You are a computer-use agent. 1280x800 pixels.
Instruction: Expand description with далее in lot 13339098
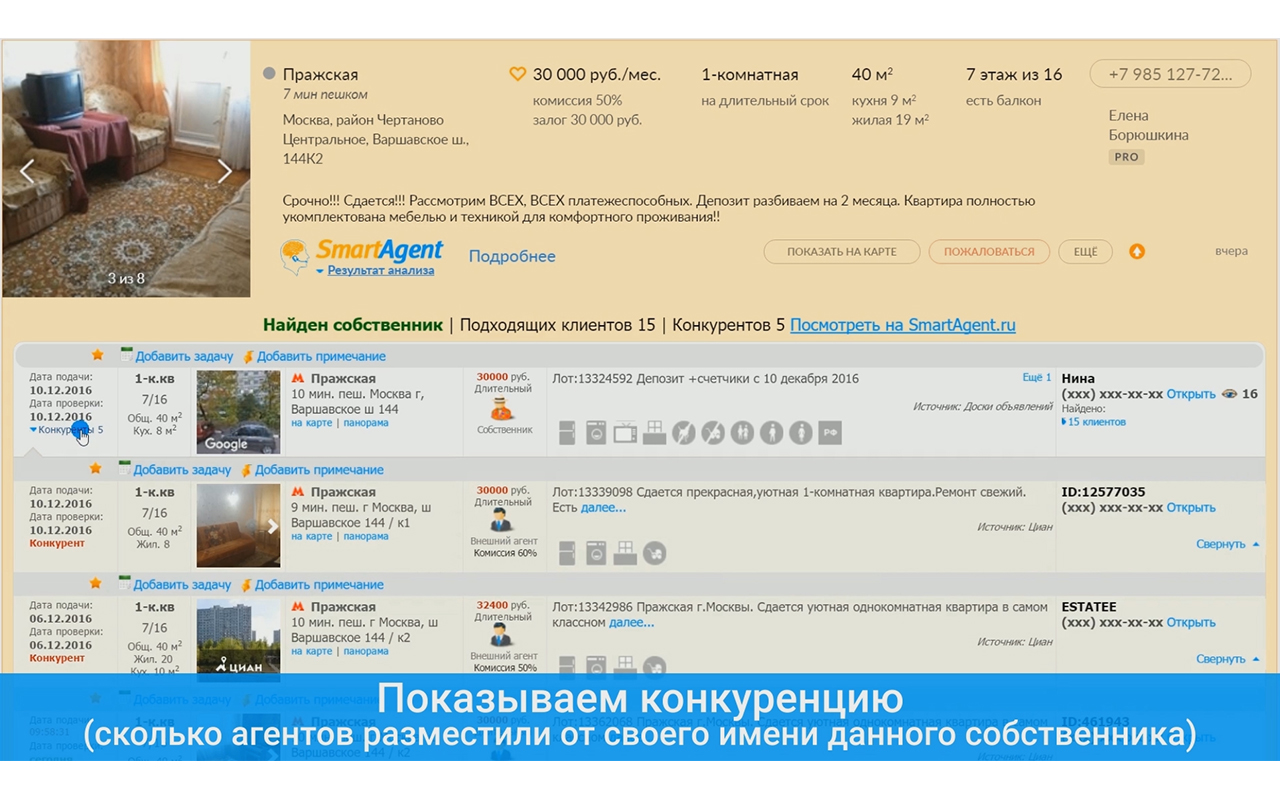tap(603, 508)
